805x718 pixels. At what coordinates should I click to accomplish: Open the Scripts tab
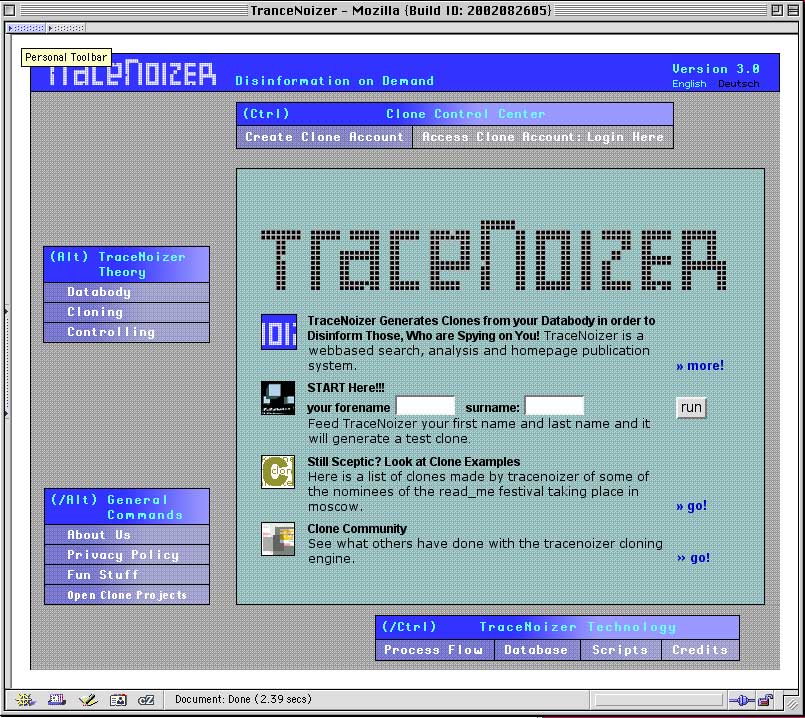pyautogui.click(x=621, y=650)
